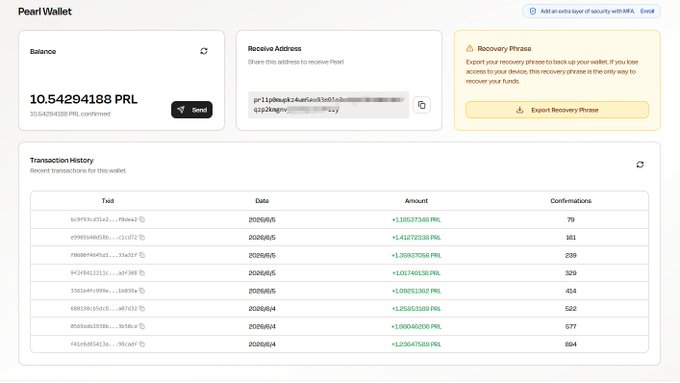
Task: Click the Confirmations column header
Action: pos(571,201)
